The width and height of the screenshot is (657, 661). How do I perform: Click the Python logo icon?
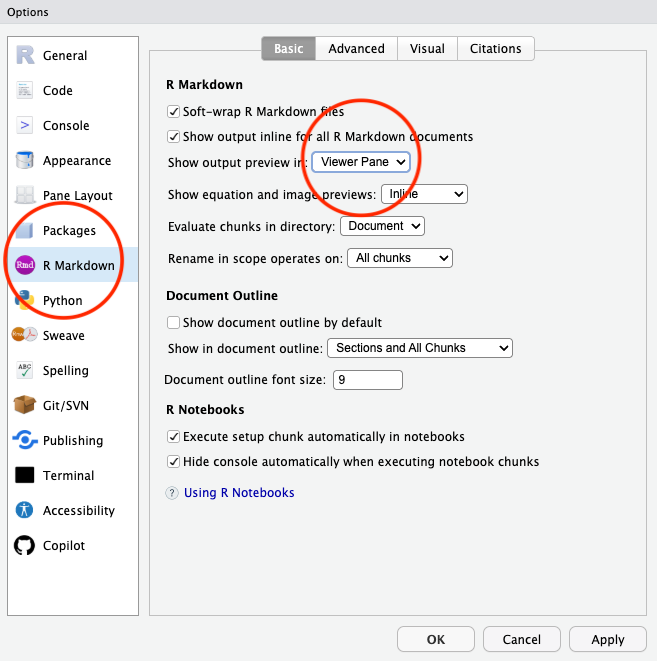pos(25,301)
